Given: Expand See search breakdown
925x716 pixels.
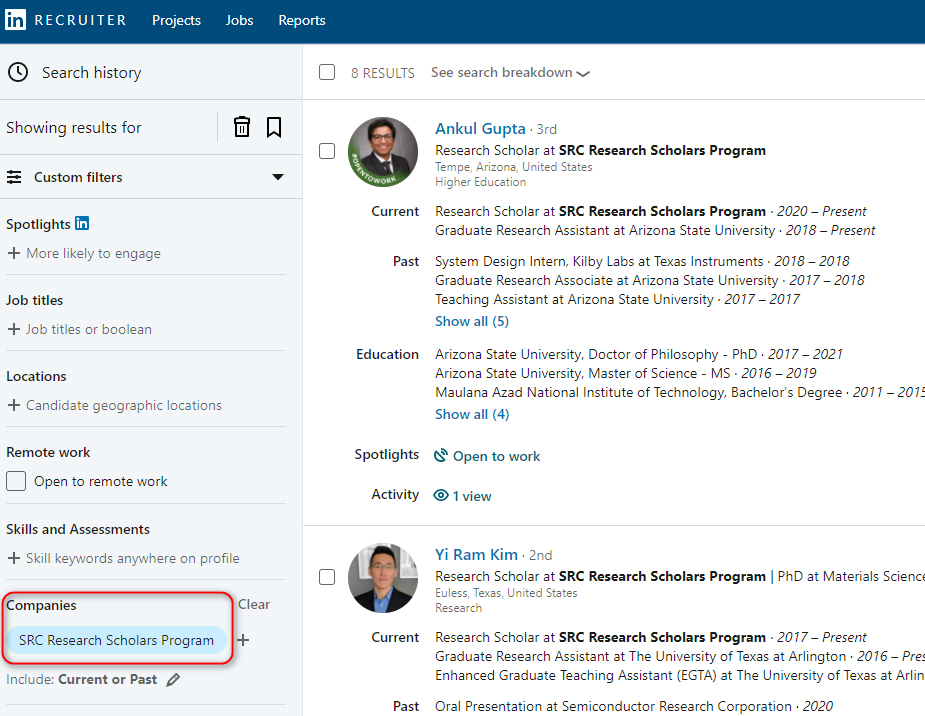Looking at the screenshot, I should pyautogui.click(x=510, y=73).
